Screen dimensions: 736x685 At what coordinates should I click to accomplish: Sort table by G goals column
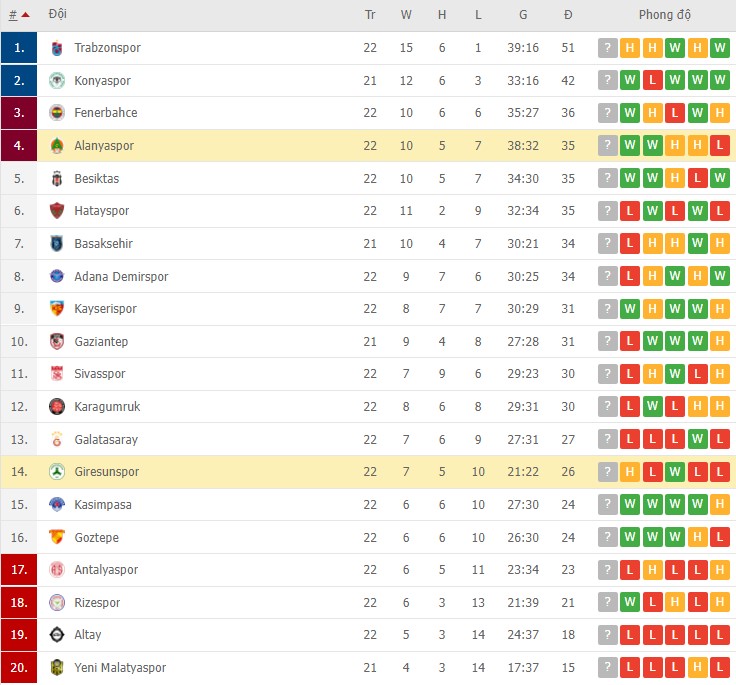[x=523, y=15]
